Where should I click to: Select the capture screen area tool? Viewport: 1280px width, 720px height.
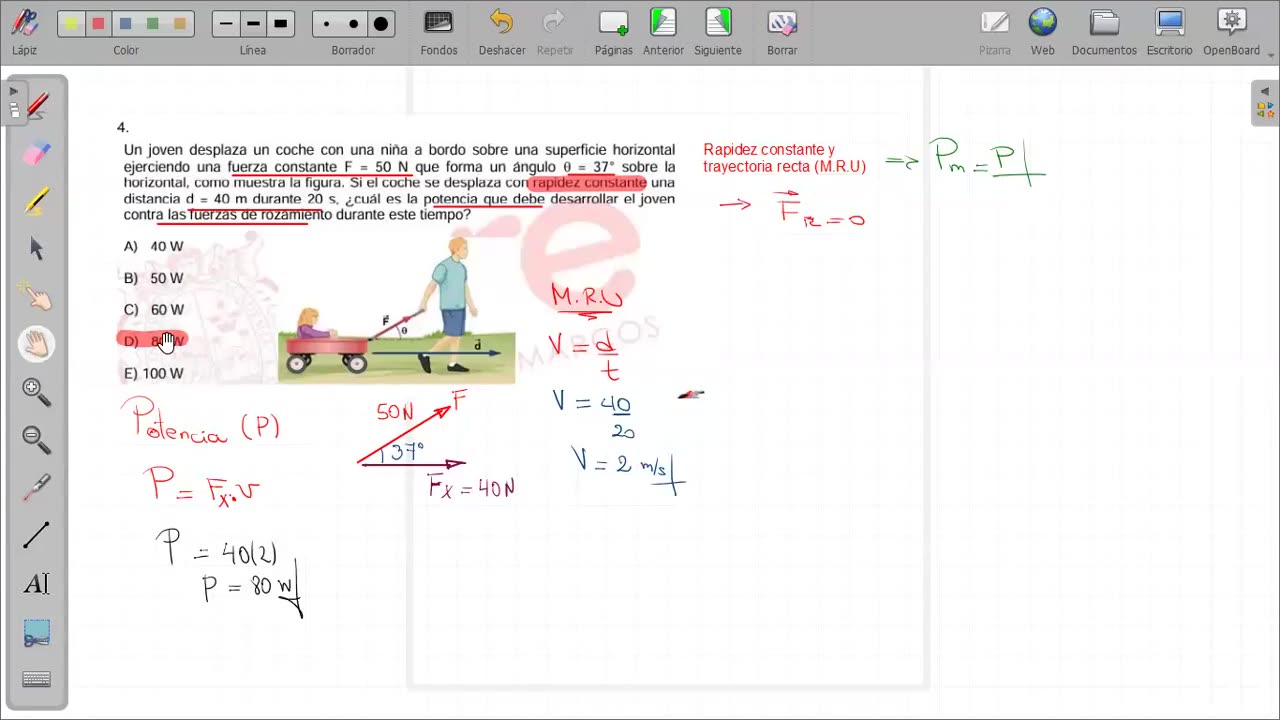point(37,633)
